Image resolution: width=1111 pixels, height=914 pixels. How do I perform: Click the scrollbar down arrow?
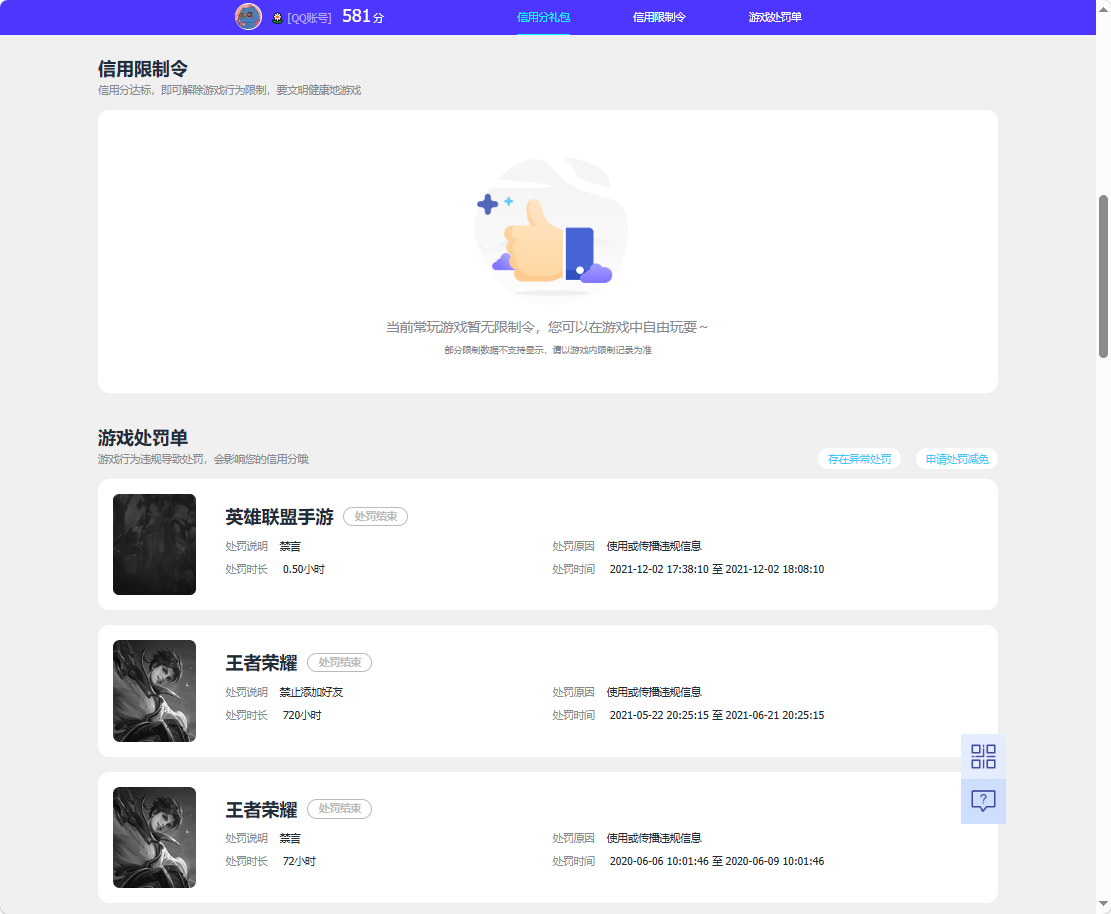click(x=1103, y=904)
